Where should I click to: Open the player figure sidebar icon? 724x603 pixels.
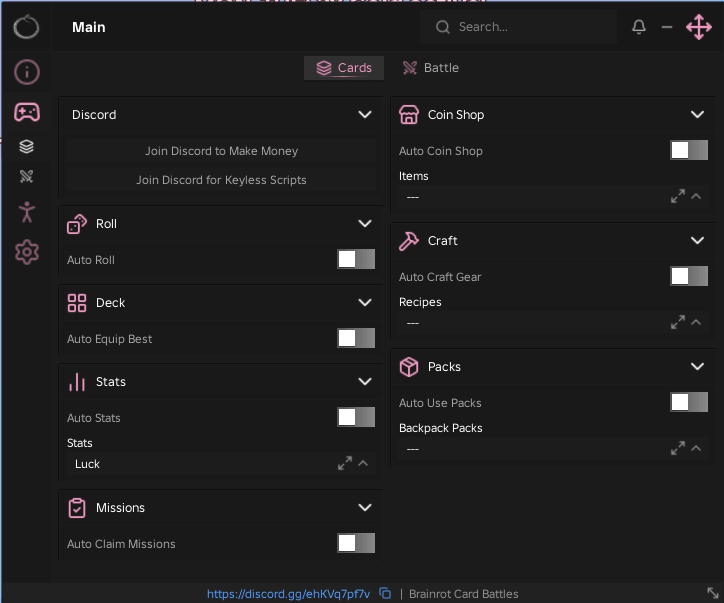(x=27, y=212)
